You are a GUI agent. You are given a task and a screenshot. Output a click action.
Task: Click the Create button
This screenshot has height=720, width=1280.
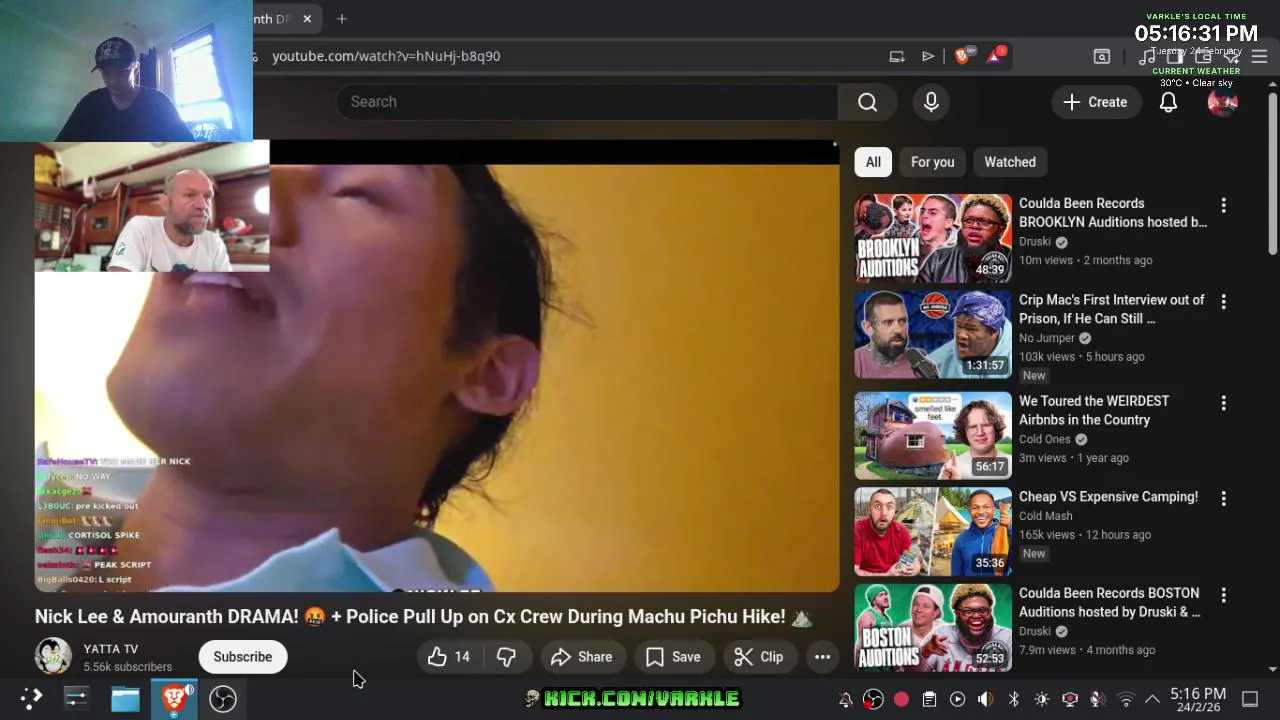pos(1095,102)
